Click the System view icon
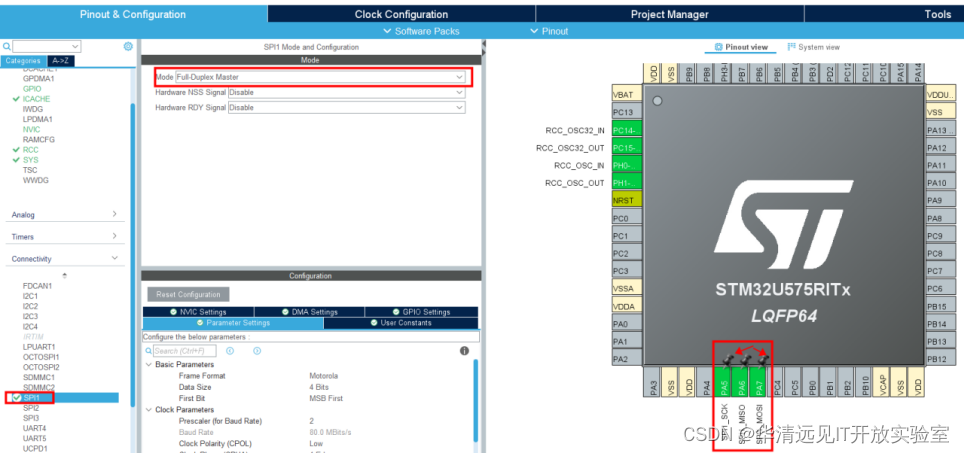964x454 pixels. point(792,47)
